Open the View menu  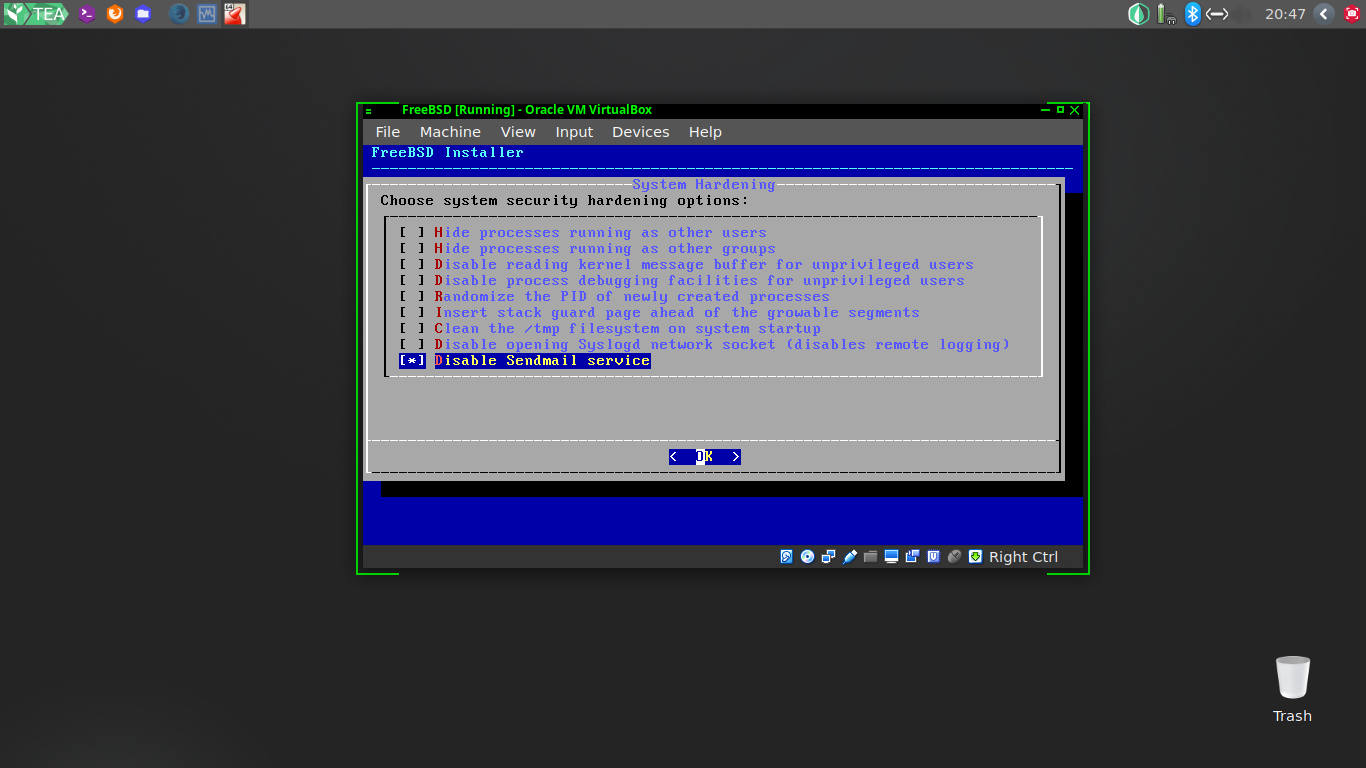(x=518, y=132)
